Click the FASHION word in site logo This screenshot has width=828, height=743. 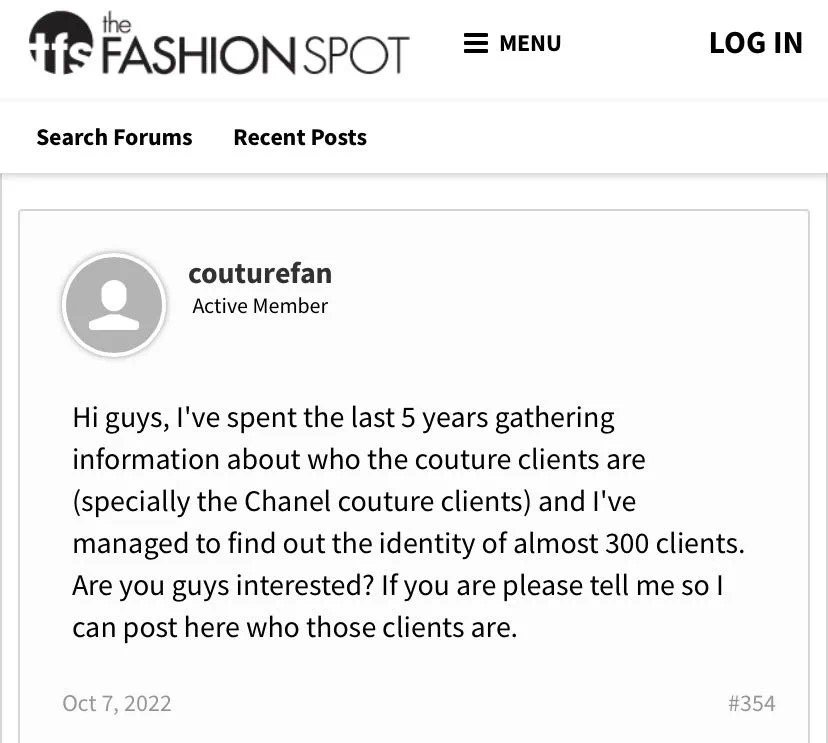tap(198, 54)
